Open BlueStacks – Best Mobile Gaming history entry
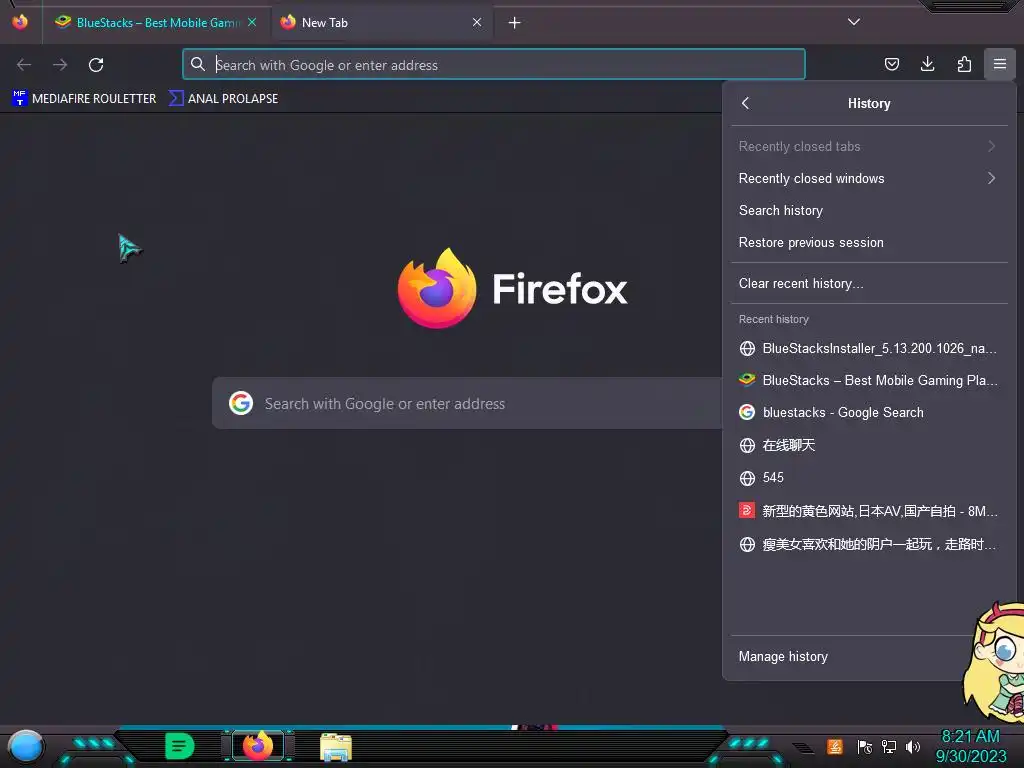This screenshot has width=1024, height=768. 869,380
